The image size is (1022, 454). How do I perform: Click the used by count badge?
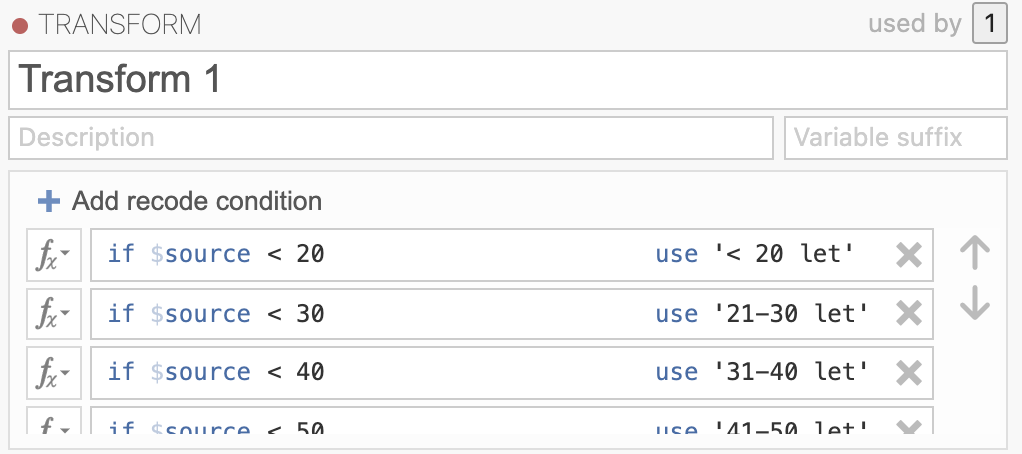(x=989, y=23)
